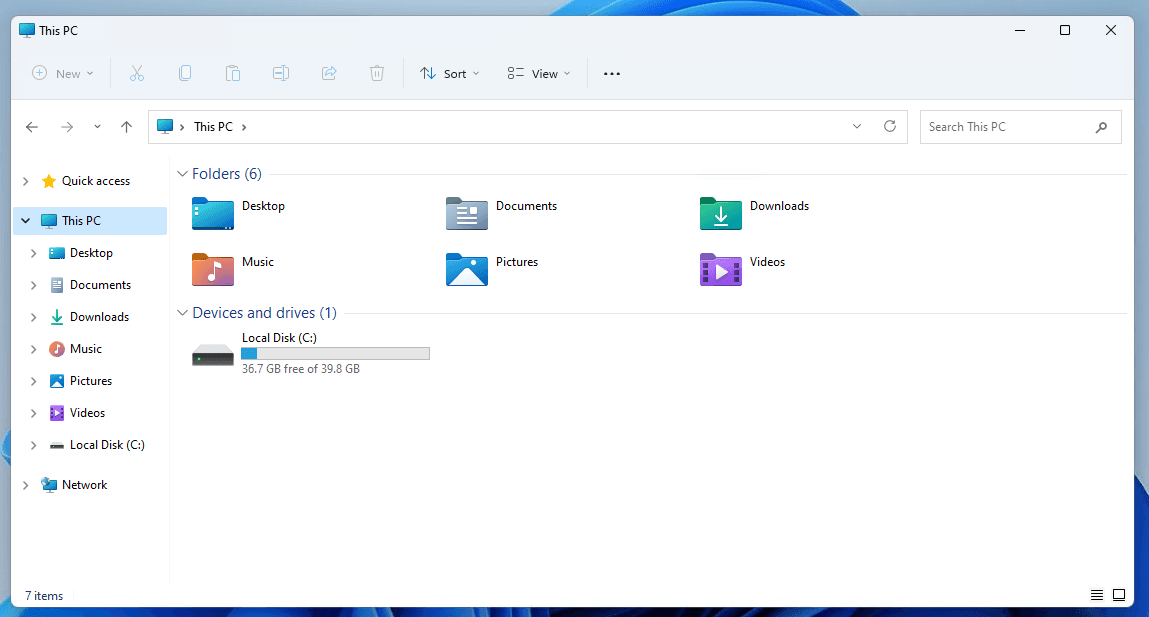The image size is (1149, 617).
Task: Expand Network in navigation pane
Action: (x=26, y=485)
